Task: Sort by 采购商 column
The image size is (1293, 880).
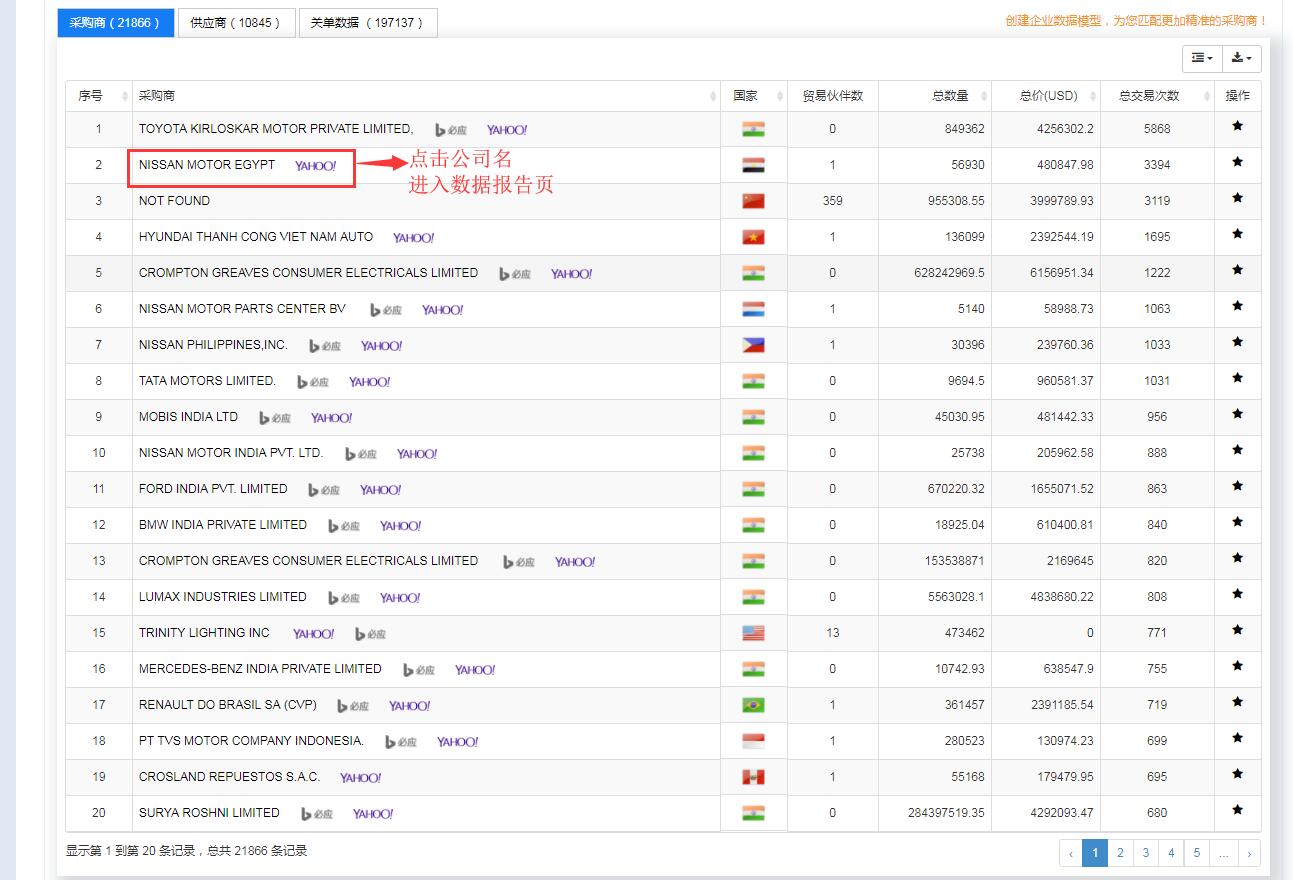Action: coord(426,96)
